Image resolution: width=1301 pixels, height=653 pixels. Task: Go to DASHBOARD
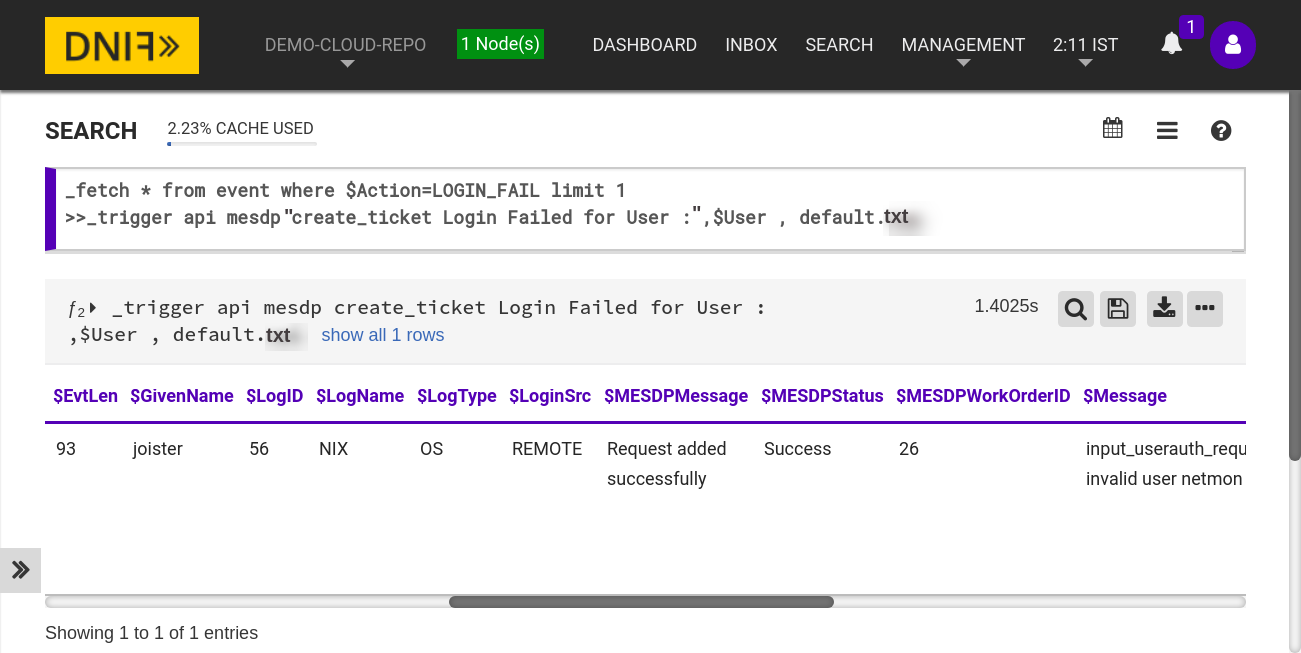[x=645, y=45]
